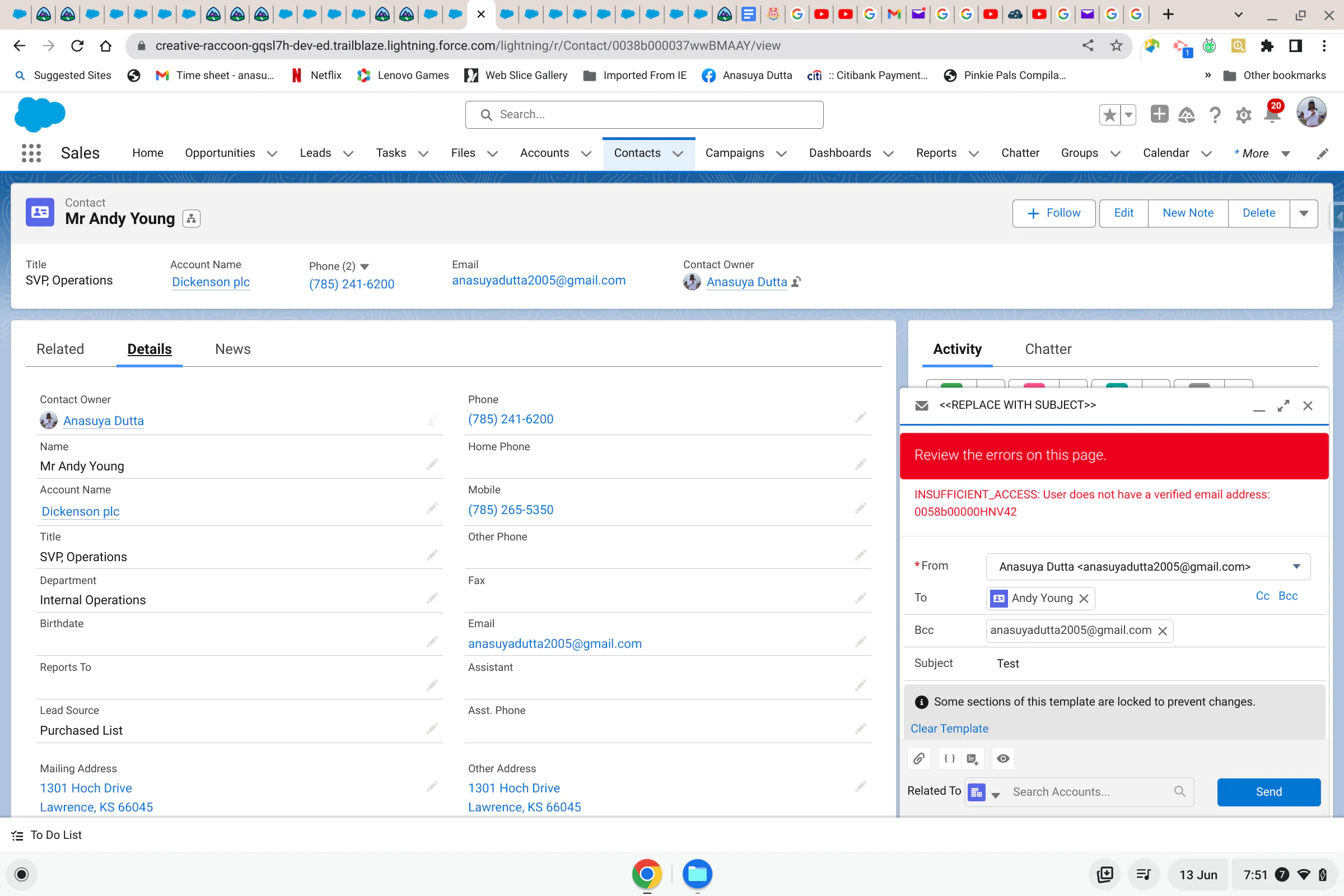Open the insert template icon in email composer
The height and width of the screenshot is (896, 1344).
coord(972,759)
